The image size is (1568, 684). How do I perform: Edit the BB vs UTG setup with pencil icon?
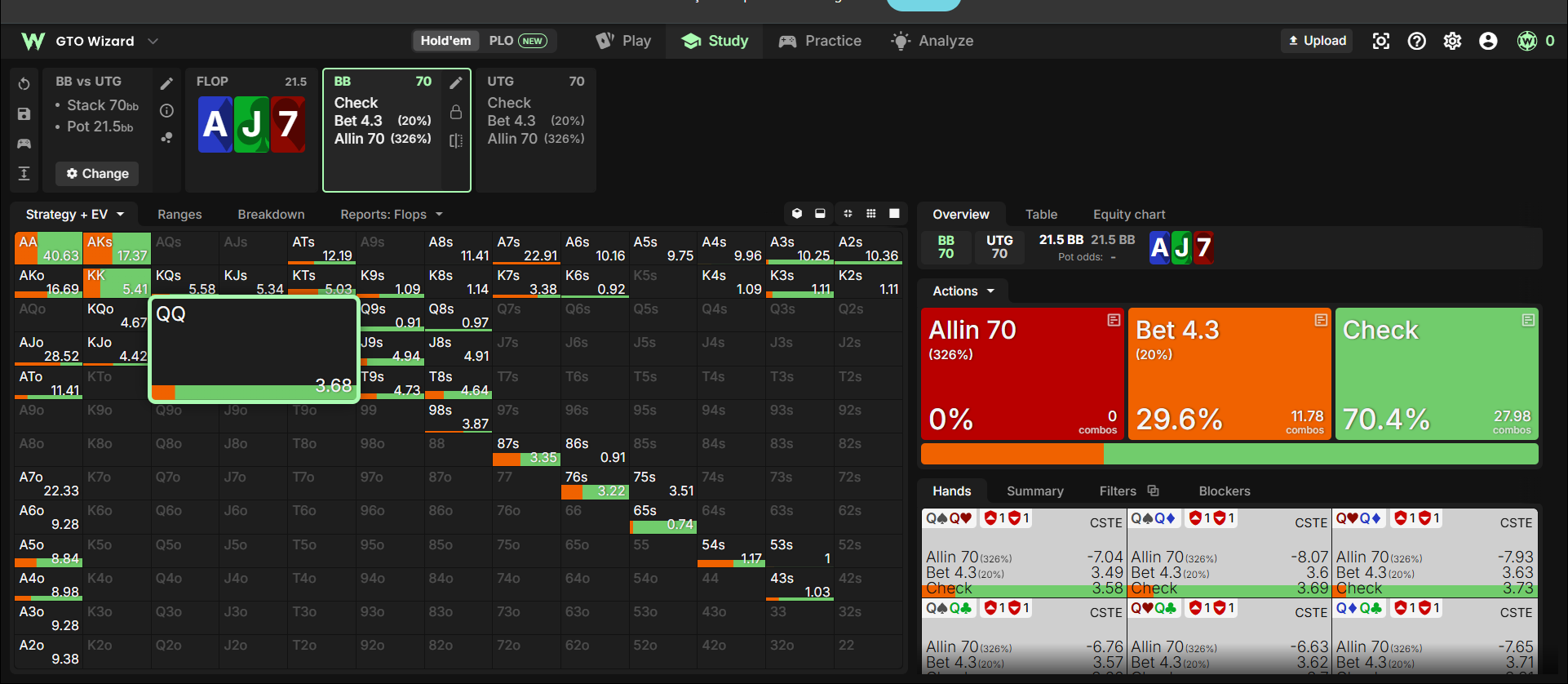coord(166,83)
